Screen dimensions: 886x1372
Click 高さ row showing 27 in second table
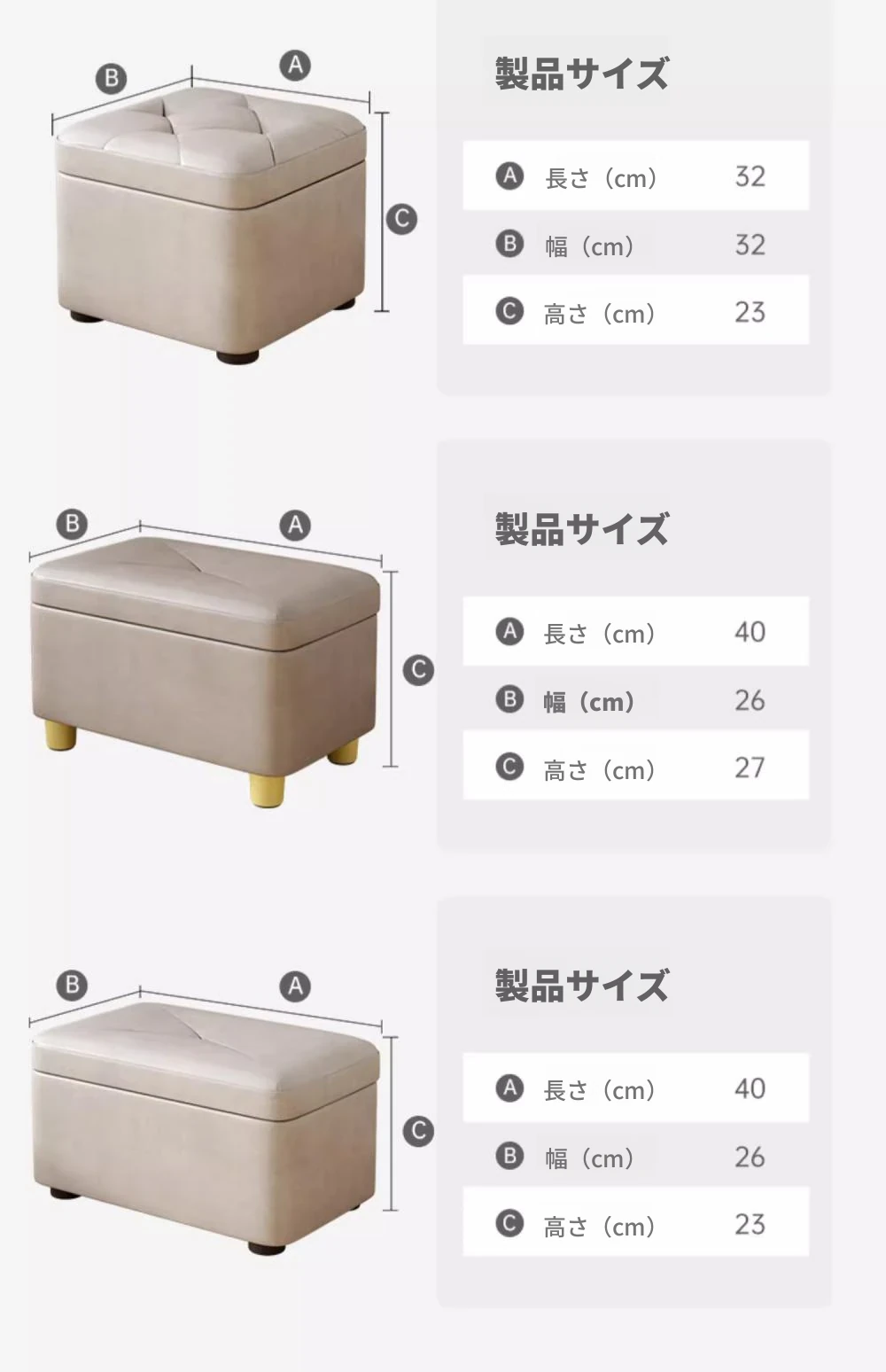635,766
